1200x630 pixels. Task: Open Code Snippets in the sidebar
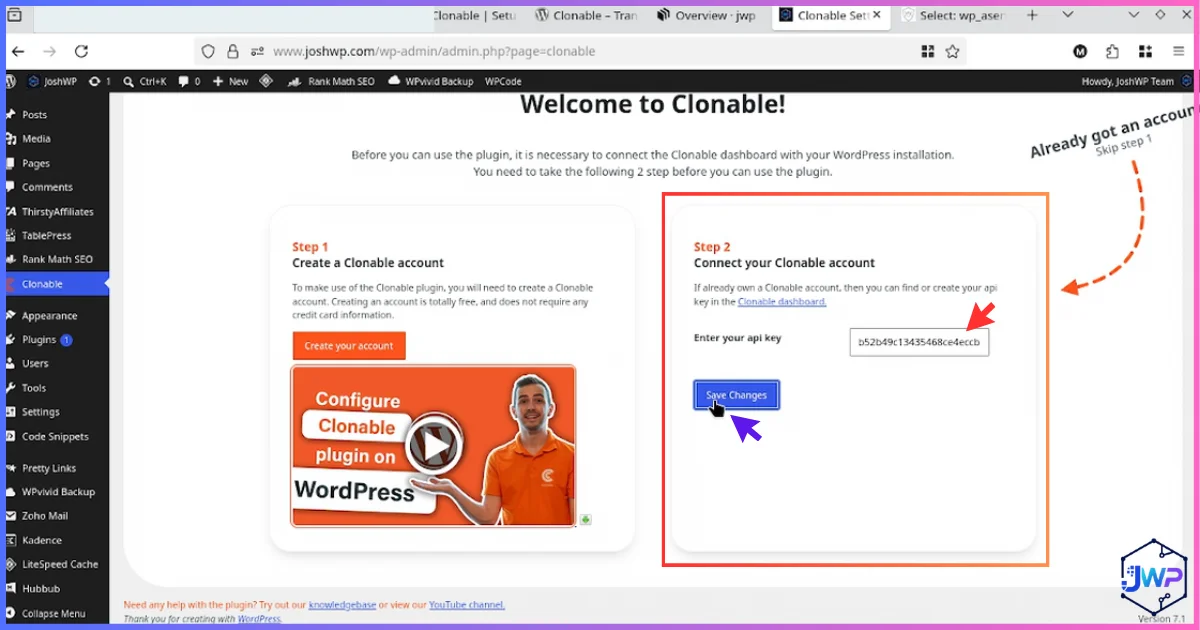[55, 436]
